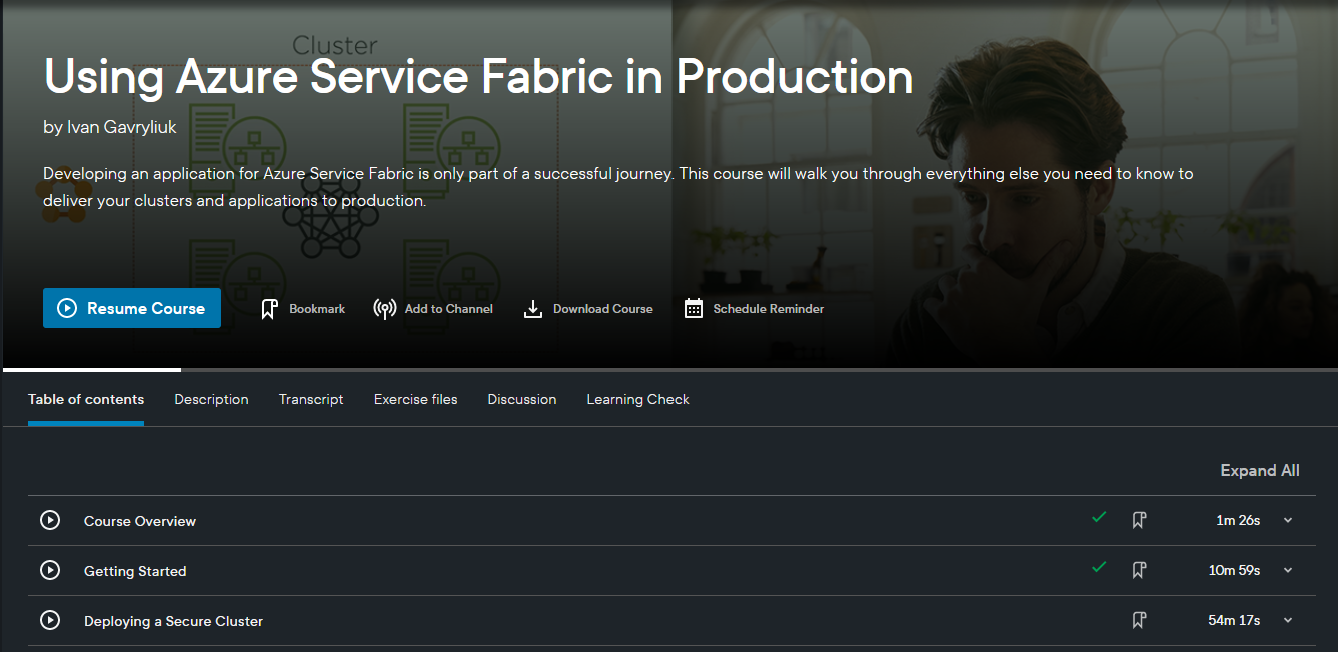Click the 1m 26s duration

(x=1238, y=520)
